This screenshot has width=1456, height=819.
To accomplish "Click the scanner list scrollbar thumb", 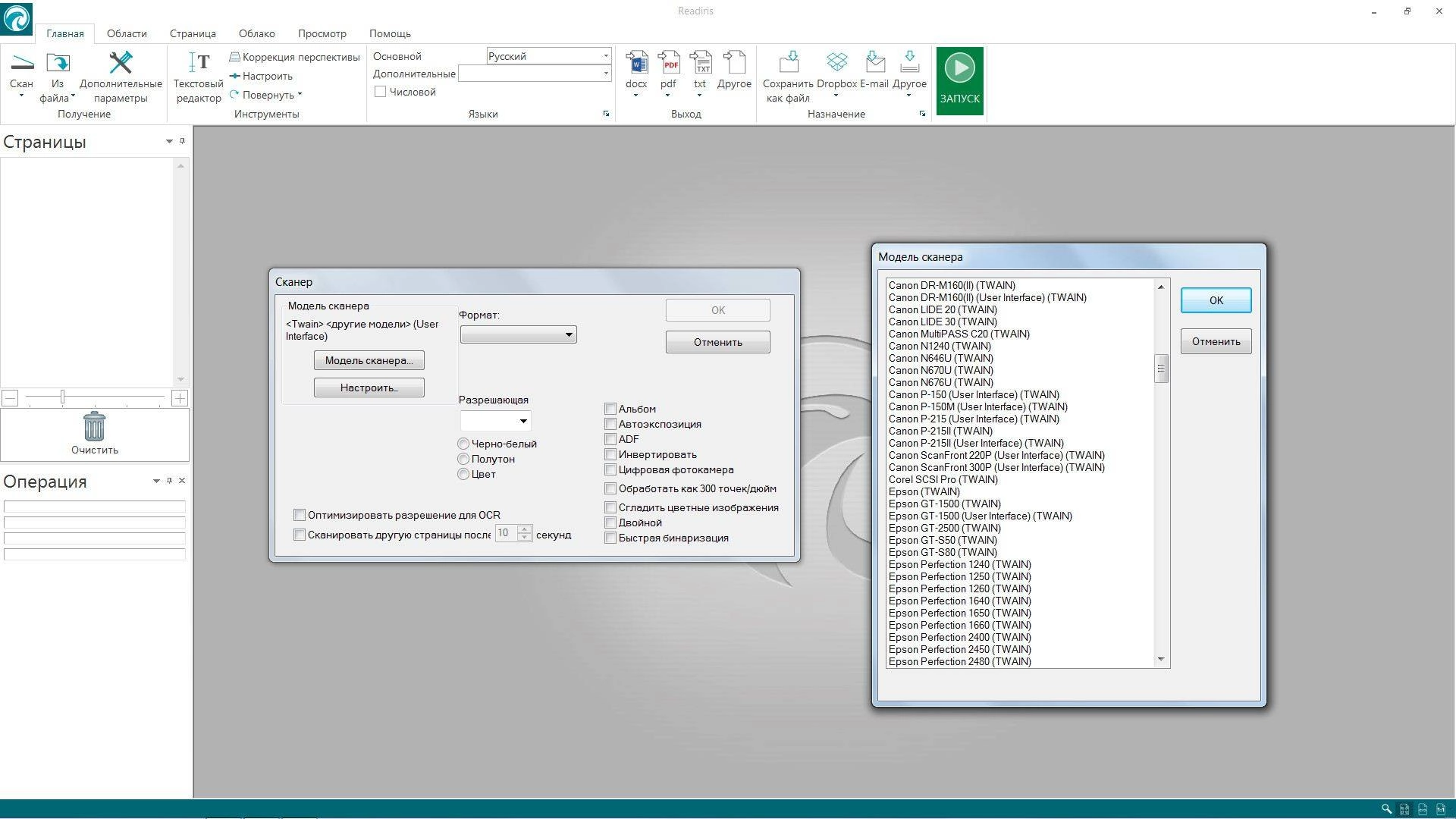I will (1160, 369).
